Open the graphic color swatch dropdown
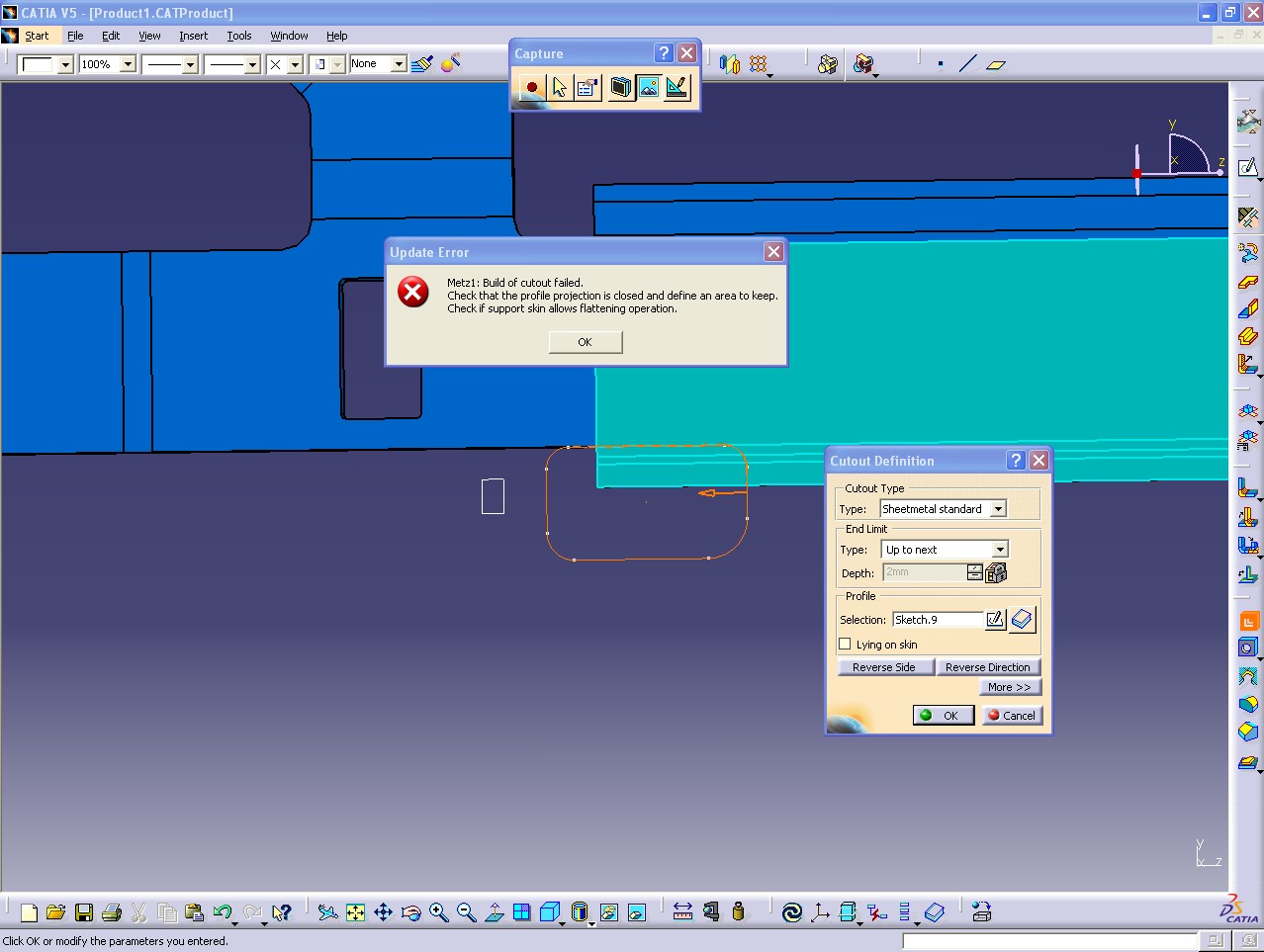Image resolution: width=1264 pixels, height=952 pixels. (x=65, y=64)
